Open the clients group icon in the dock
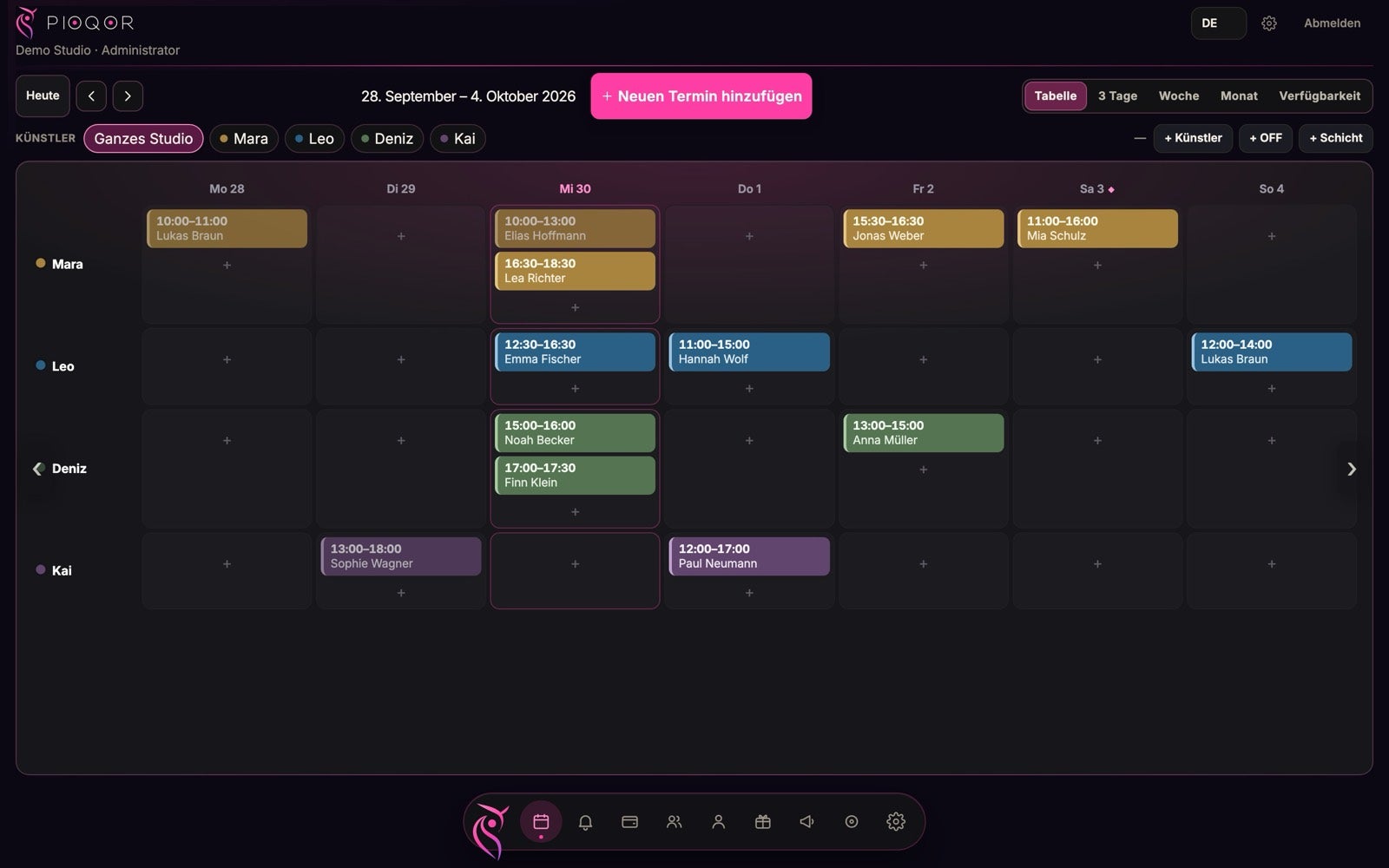 (x=674, y=821)
